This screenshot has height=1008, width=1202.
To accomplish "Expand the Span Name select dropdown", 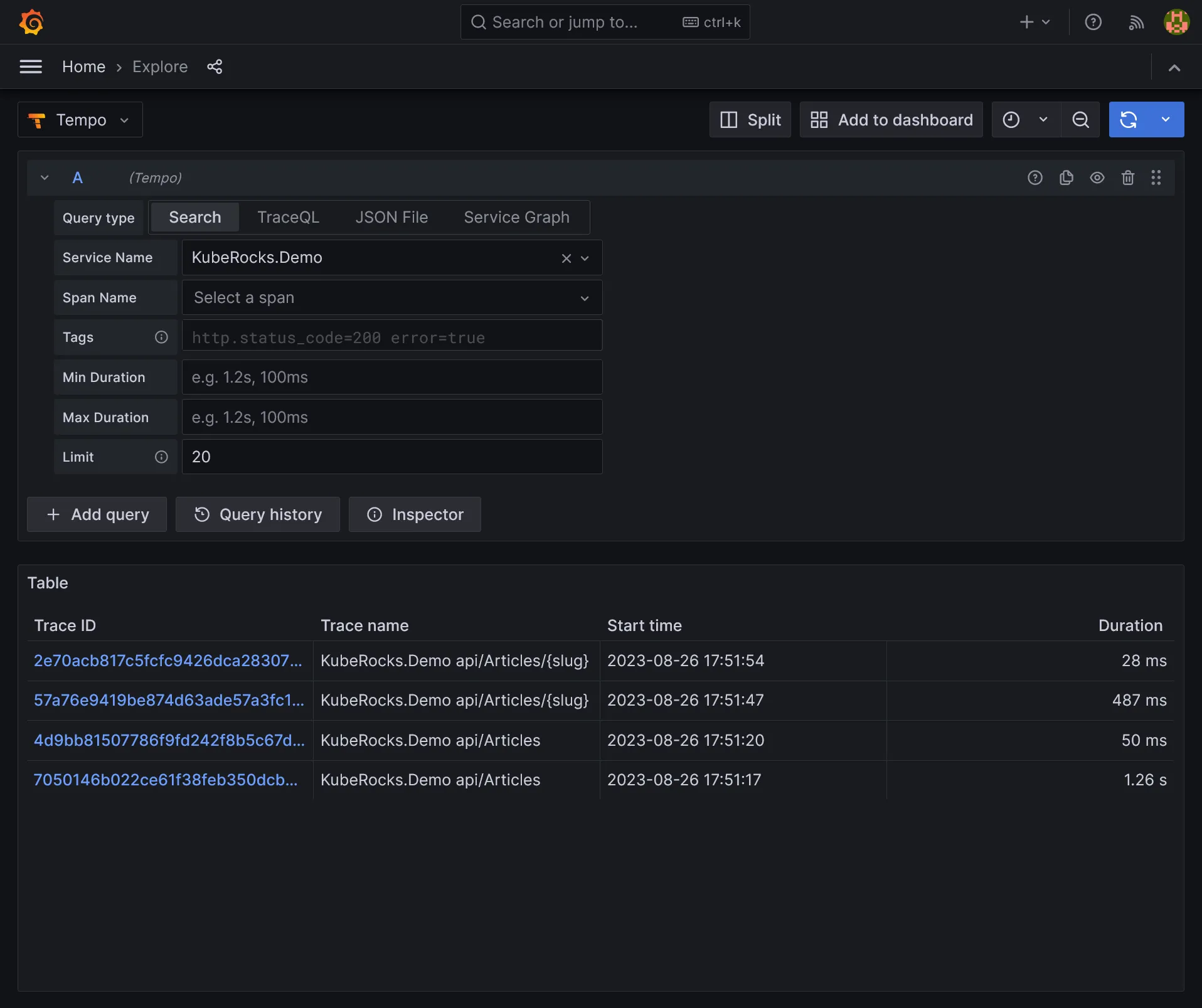I will [x=391, y=298].
